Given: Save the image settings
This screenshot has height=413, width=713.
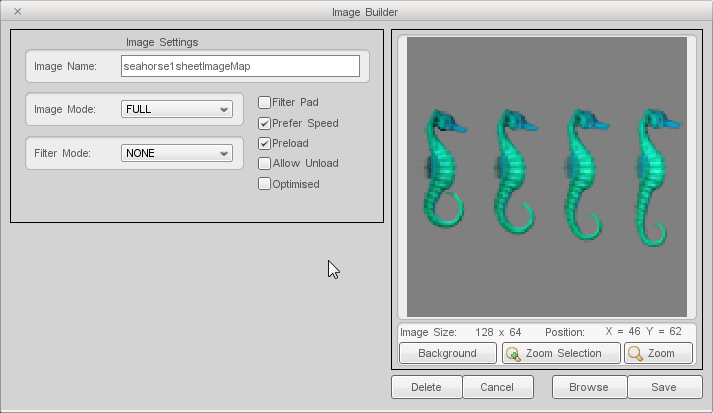Looking at the screenshot, I should 664,387.
